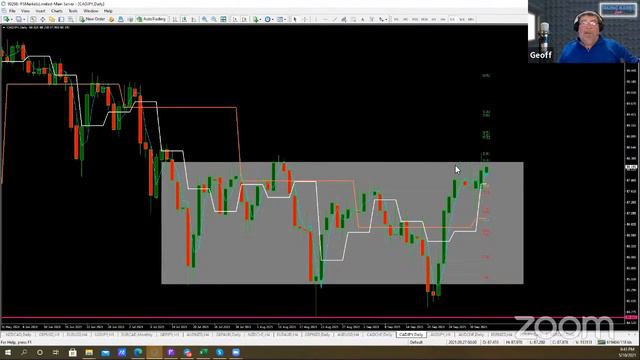Select the Cursor arrow tool
The width and height of the screenshot is (640, 360).
295,19
